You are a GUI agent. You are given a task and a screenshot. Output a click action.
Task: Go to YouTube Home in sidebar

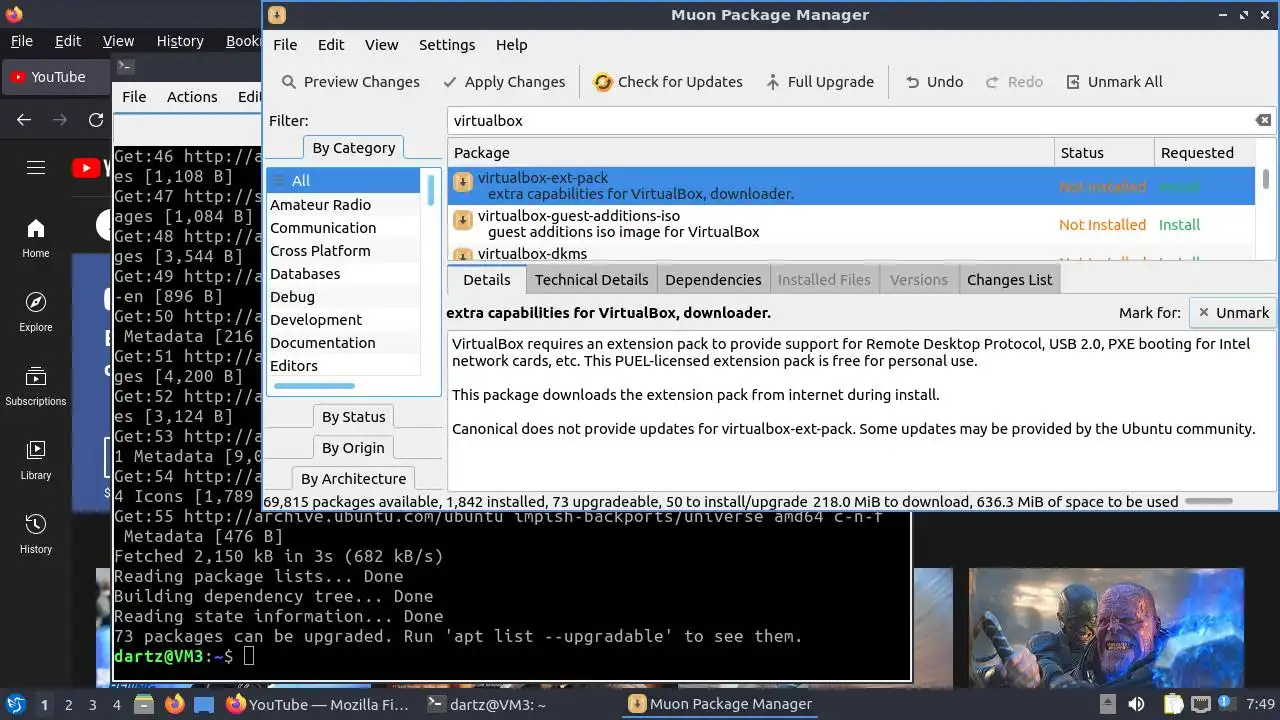[x=36, y=238]
